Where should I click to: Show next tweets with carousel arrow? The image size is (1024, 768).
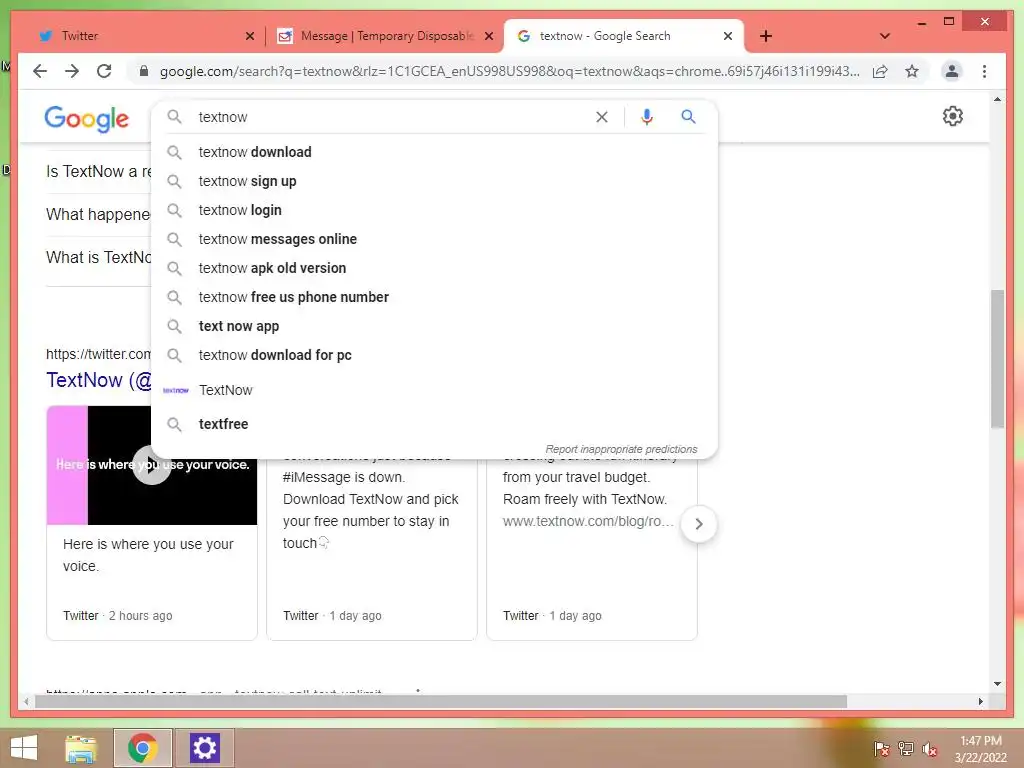pos(699,524)
